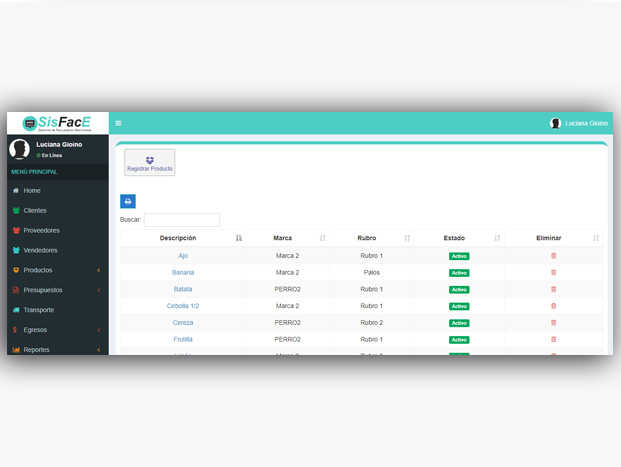Sort by Estado column sort icon
This screenshot has height=467, width=621.
point(497,238)
